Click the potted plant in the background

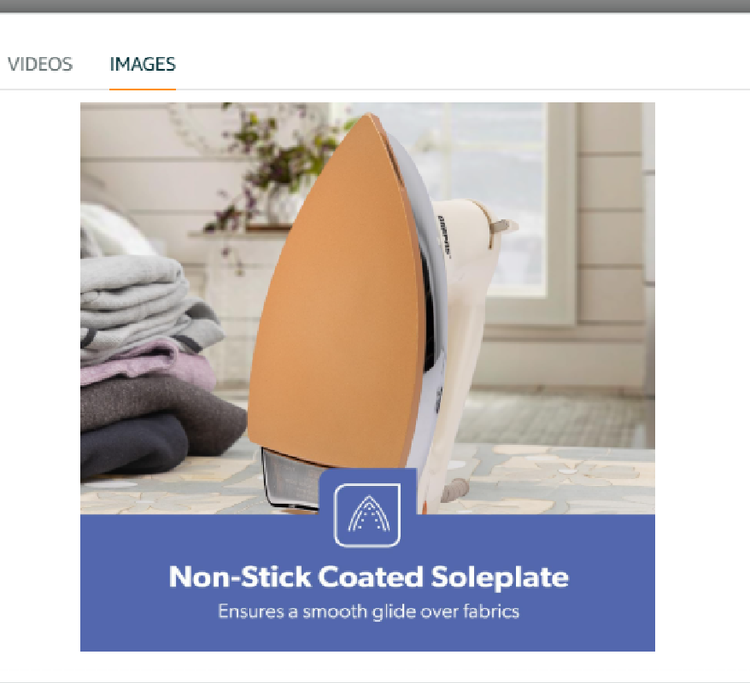pyautogui.click(x=277, y=167)
